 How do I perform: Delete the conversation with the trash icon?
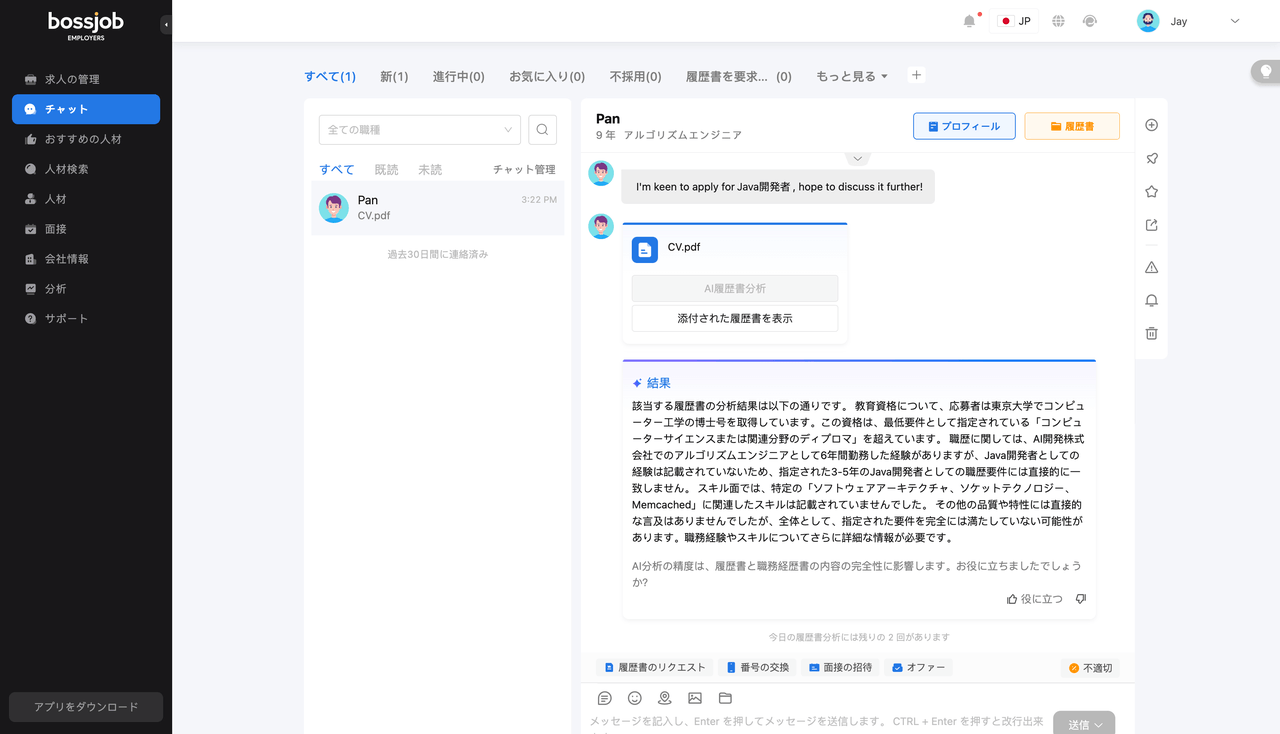1151,333
